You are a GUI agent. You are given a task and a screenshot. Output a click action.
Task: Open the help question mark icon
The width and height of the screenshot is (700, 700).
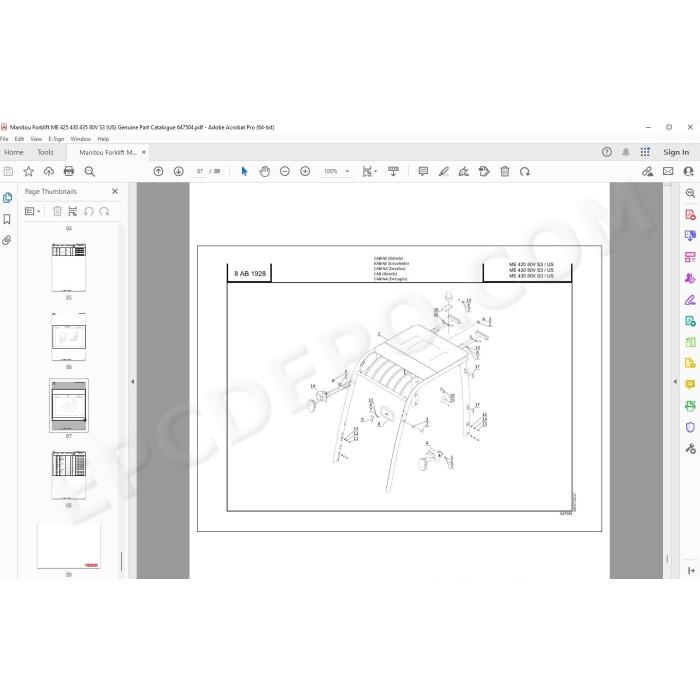pos(607,152)
